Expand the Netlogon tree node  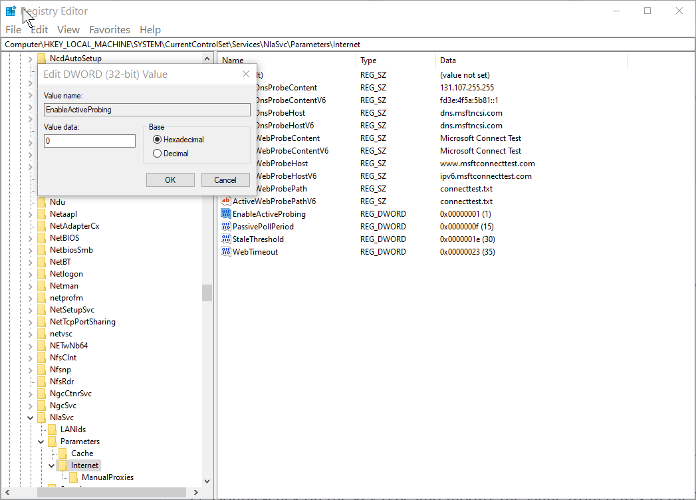coord(30,274)
